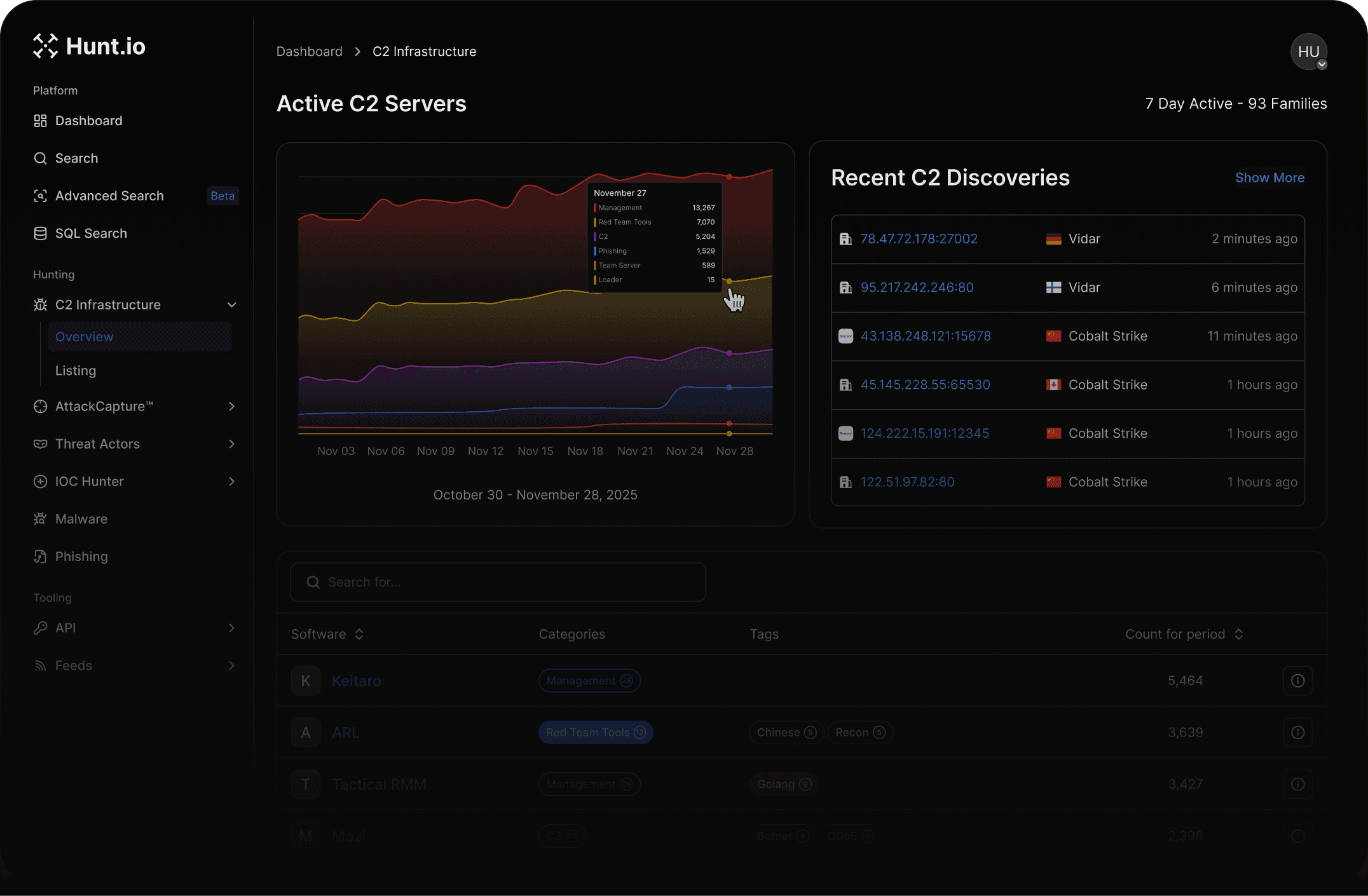Click the Malware bug icon
Image resolution: width=1368 pixels, height=896 pixels.
[40, 519]
